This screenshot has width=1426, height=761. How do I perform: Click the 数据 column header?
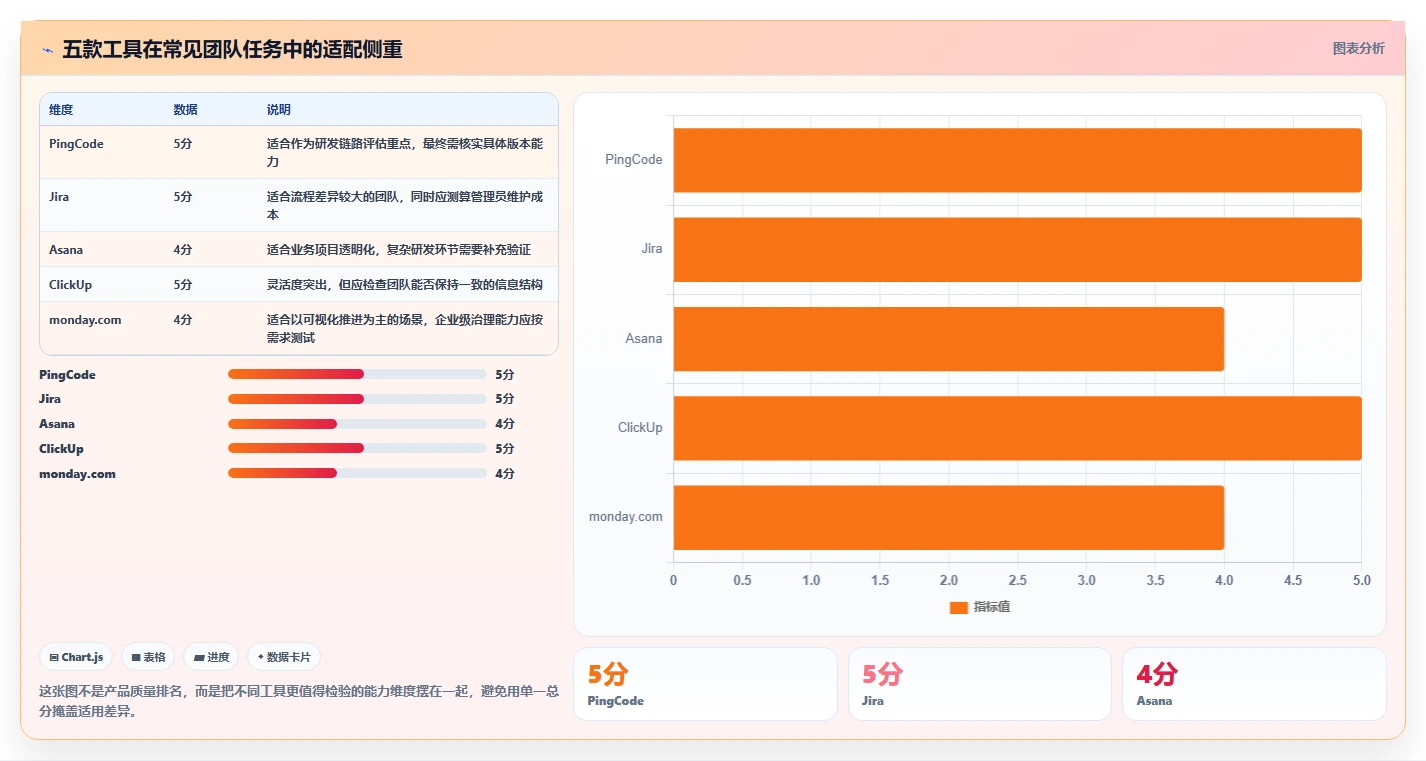tap(185, 110)
